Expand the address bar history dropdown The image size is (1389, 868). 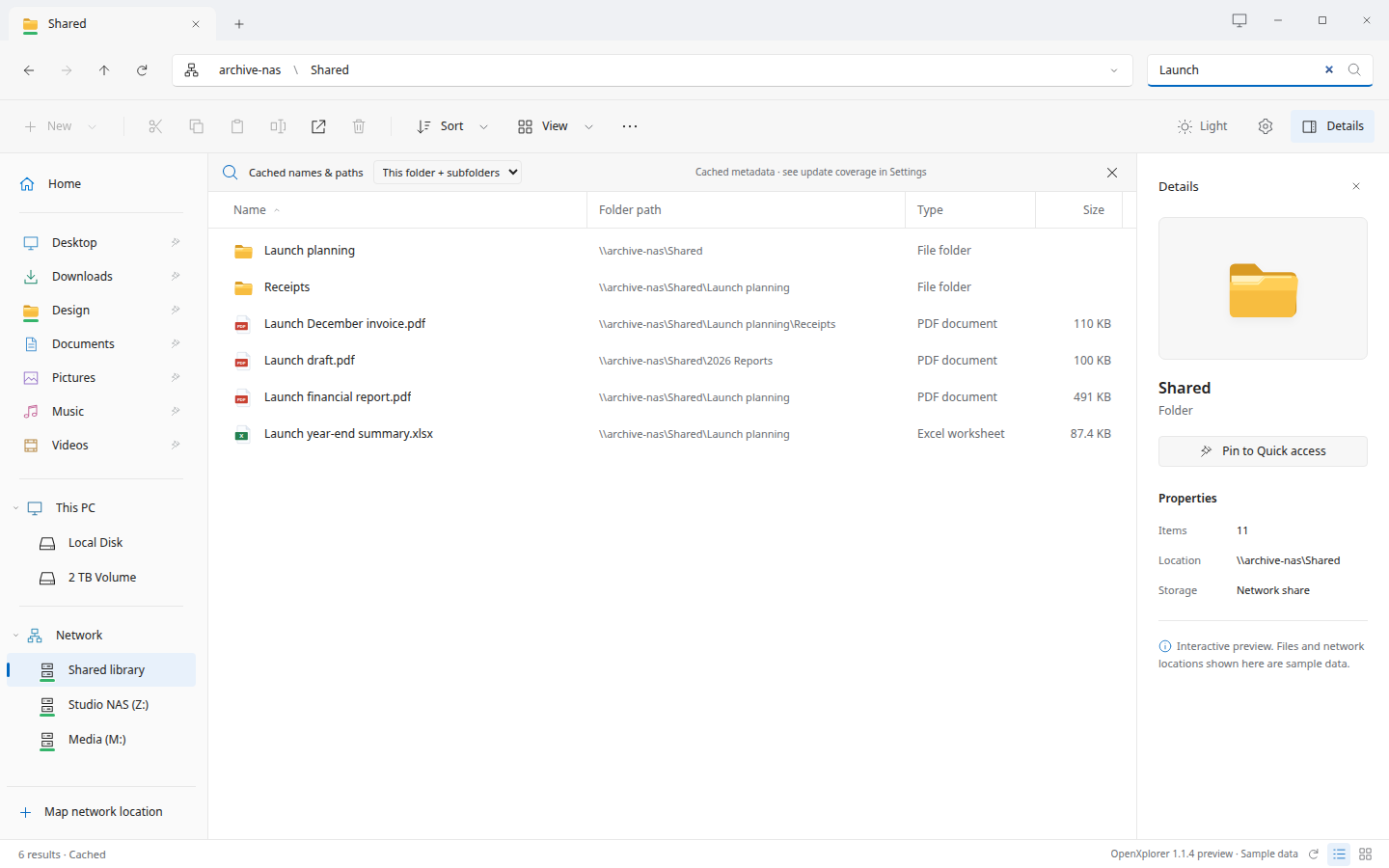coord(1114,70)
